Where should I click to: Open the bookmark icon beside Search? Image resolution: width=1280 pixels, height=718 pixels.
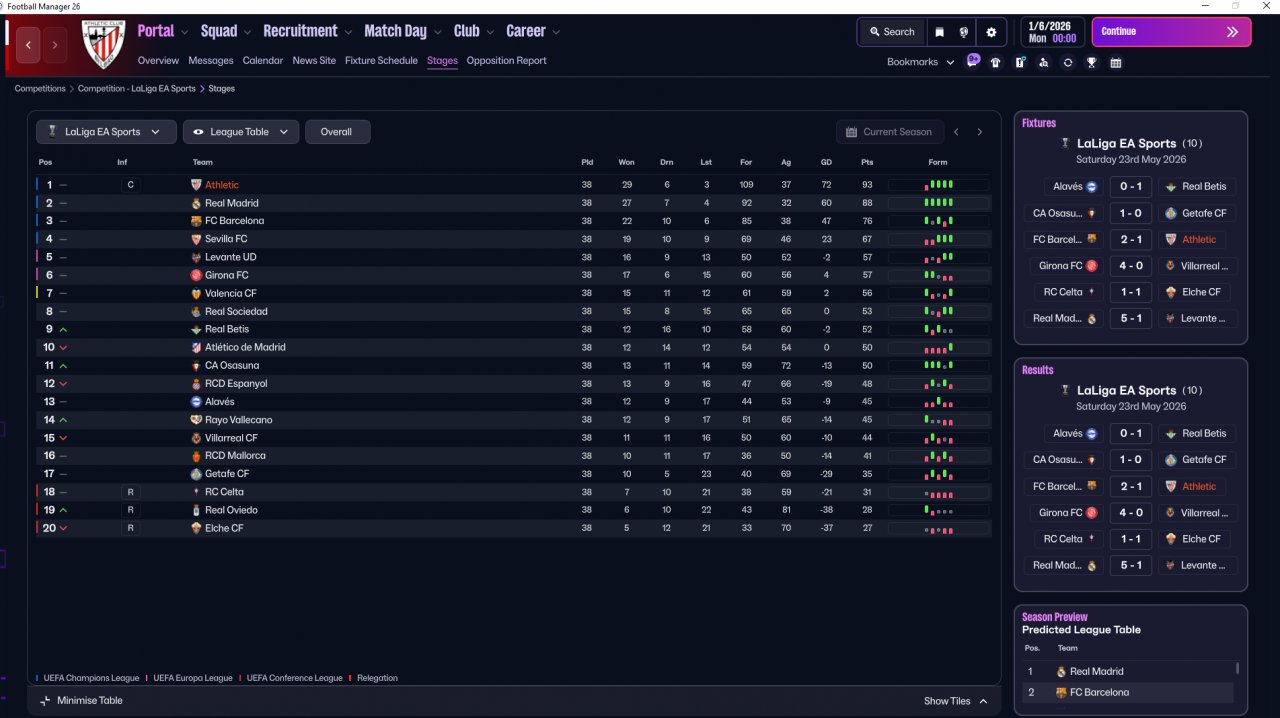tap(940, 32)
